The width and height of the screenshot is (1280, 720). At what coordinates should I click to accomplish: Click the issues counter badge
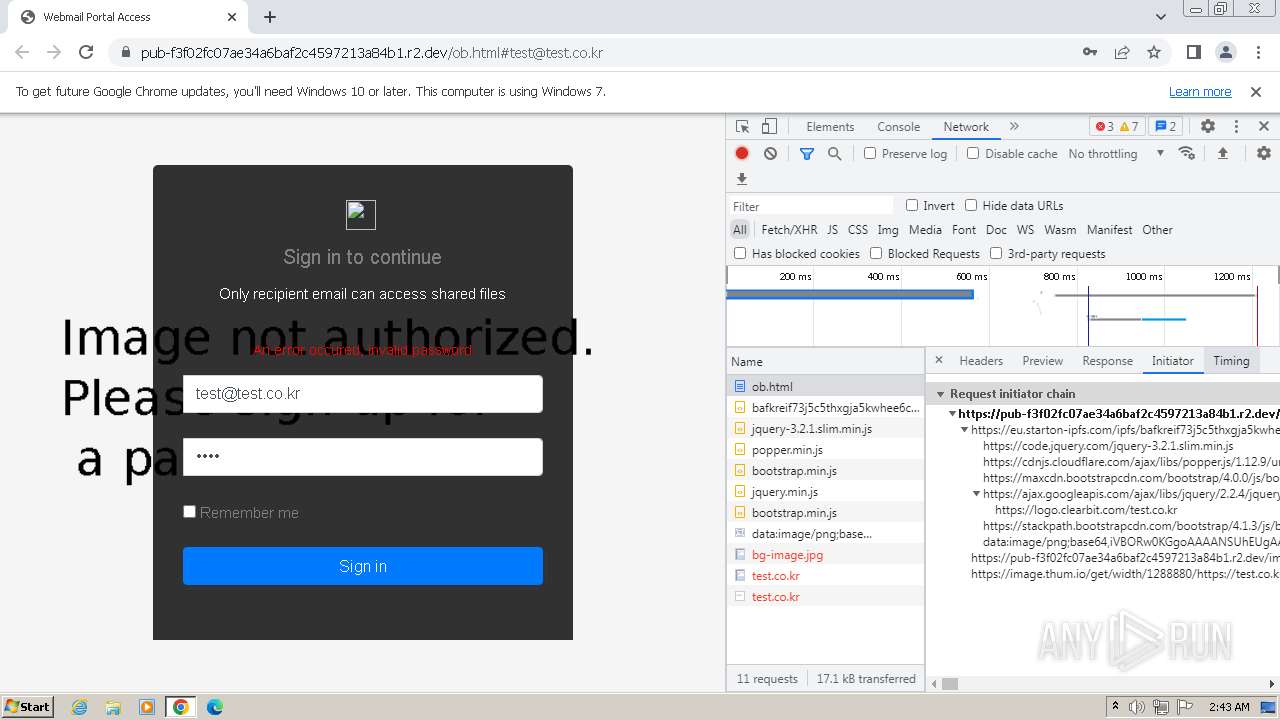click(1165, 127)
